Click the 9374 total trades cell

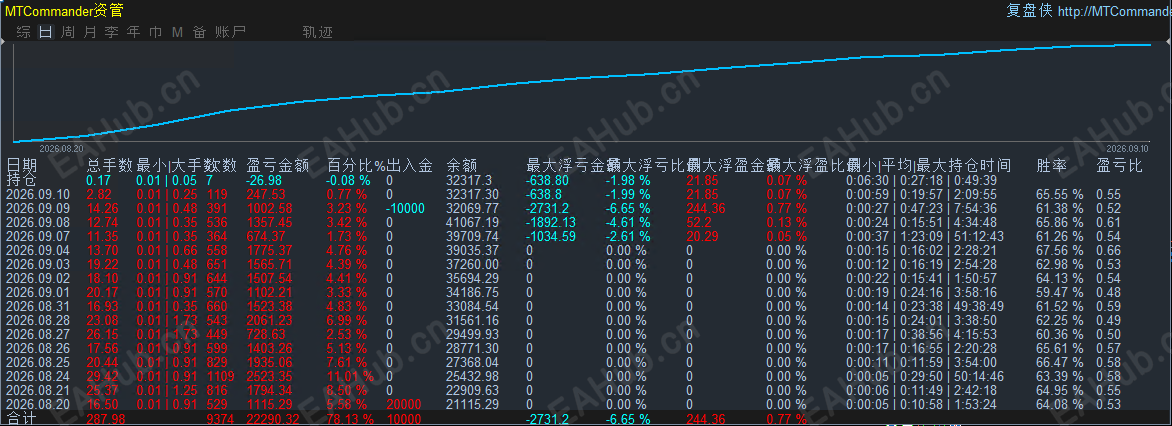pyautogui.click(x=222, y=419)
